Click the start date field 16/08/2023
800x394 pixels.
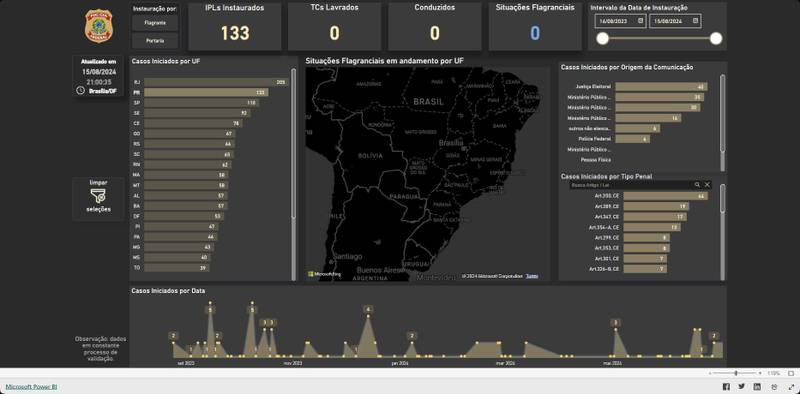click(620, 21)
